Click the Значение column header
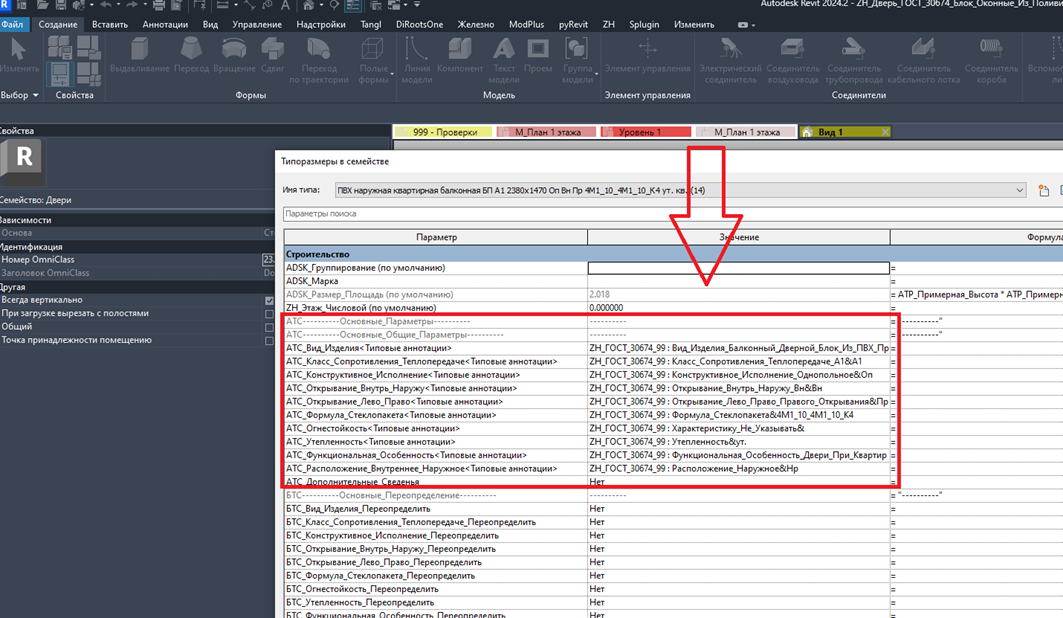 point(739,237)
